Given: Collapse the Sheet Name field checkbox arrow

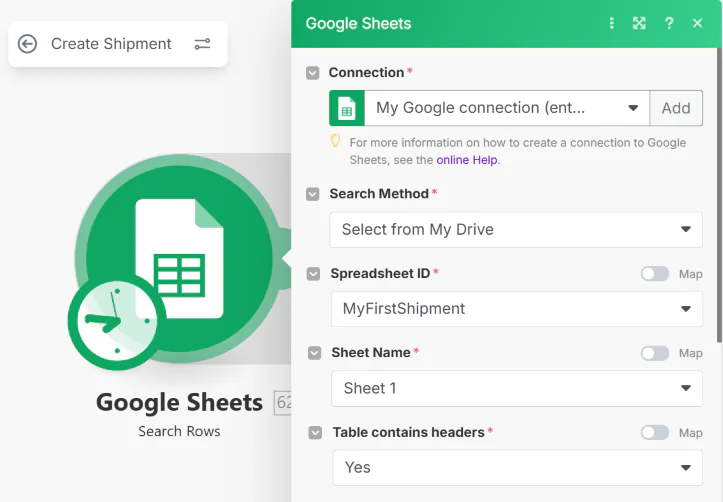Looking at the screenshot, I should (314, 353).
